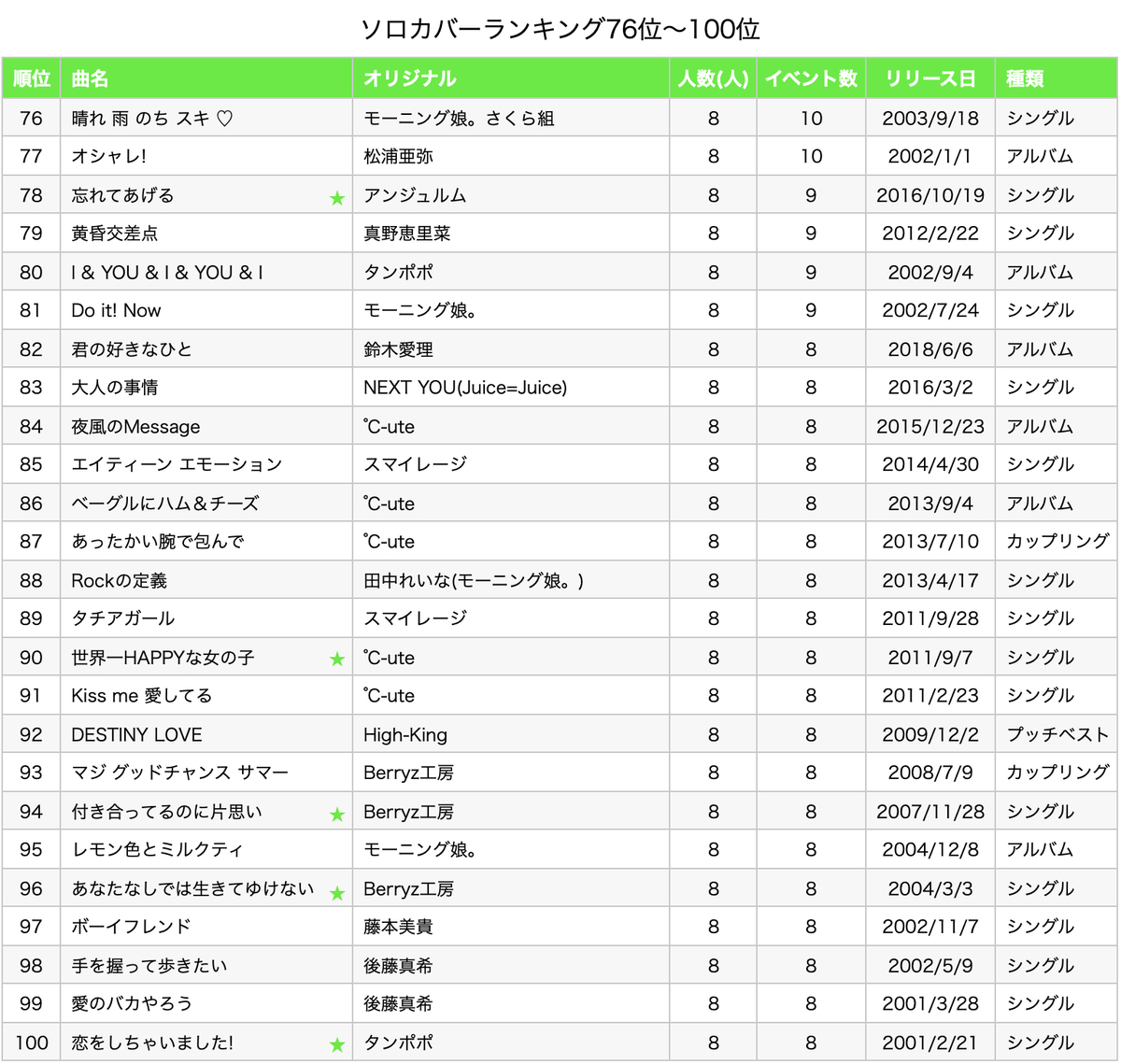Select song title 君の好きなひと
Screen dimensions: 1121x1064
[132, 349]
